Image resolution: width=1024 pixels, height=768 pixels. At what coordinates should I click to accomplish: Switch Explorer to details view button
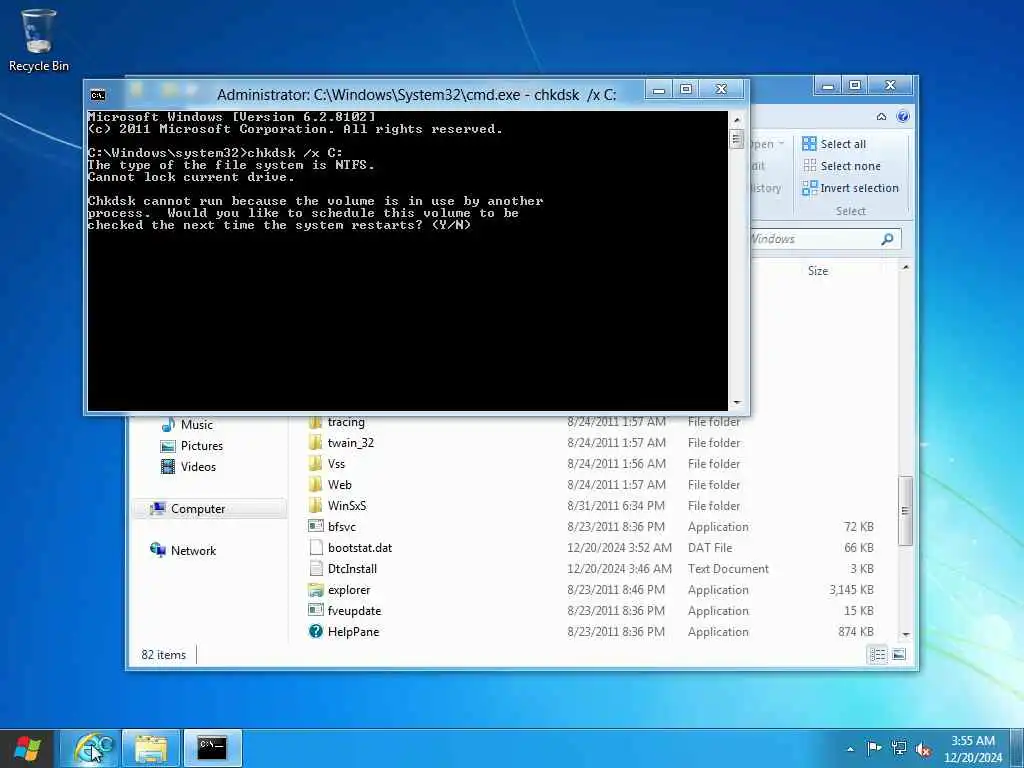coord(878,654)
